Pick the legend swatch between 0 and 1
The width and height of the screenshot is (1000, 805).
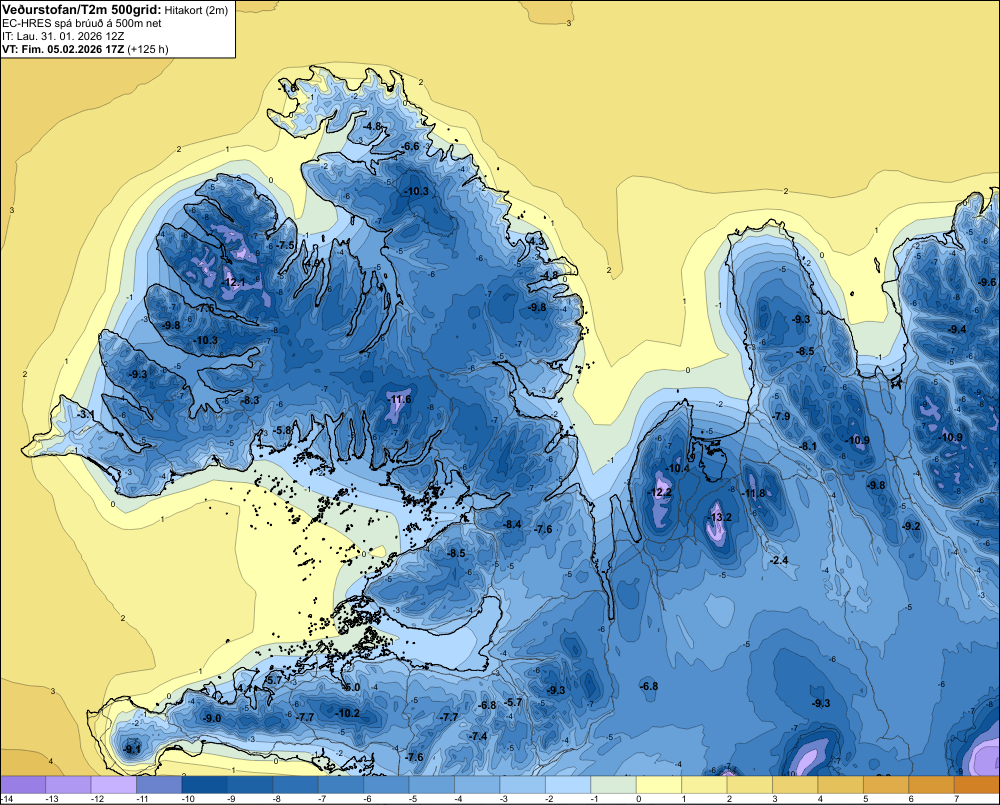point(659,785)
